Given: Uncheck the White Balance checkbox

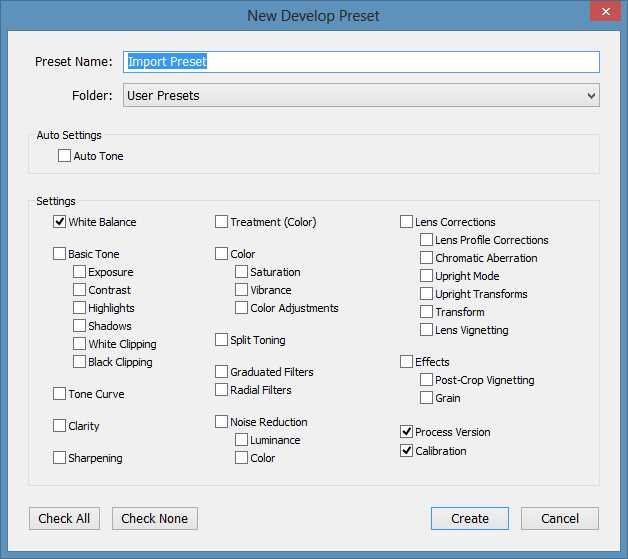Looking at the screenshot, I should (60, 222).
